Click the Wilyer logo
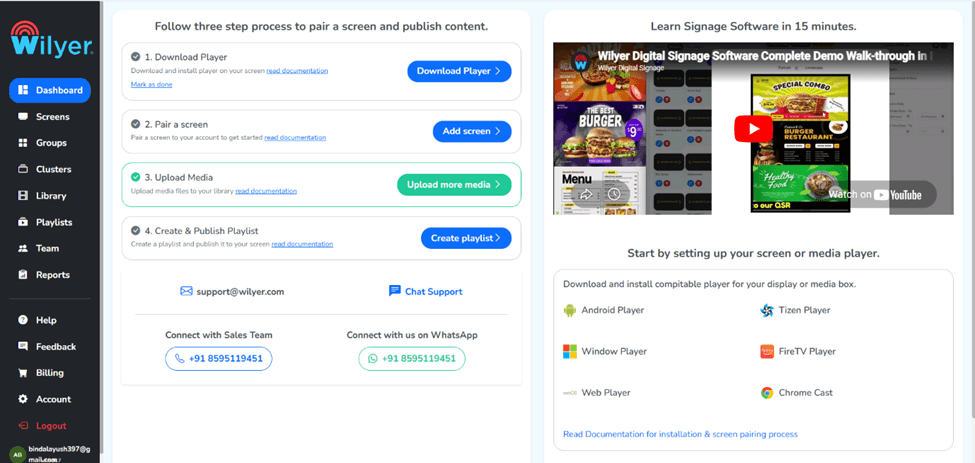 pos(52,40)
